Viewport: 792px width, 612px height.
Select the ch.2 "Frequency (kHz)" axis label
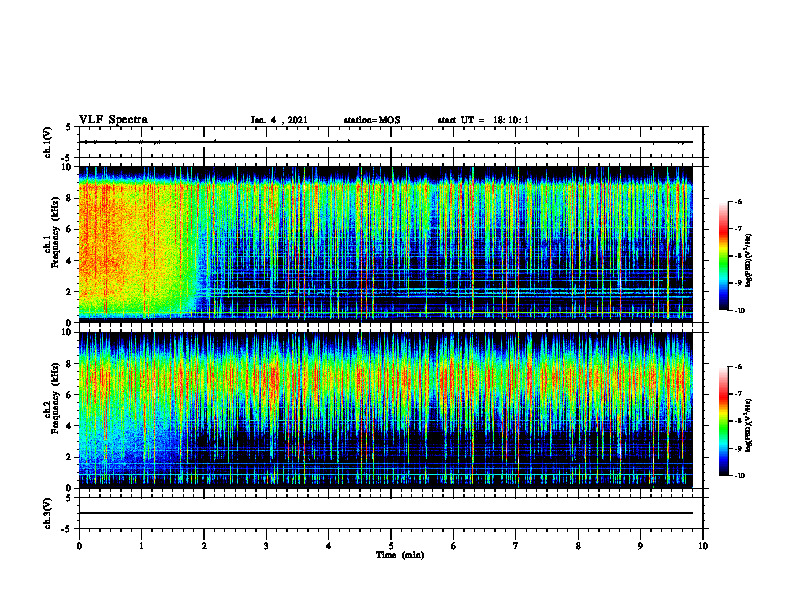point(55,397)
